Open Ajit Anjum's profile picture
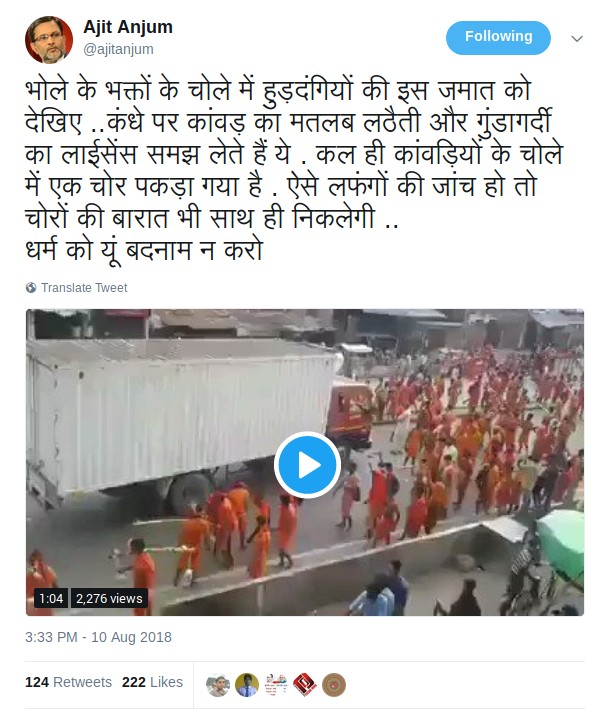 point(49,39)
